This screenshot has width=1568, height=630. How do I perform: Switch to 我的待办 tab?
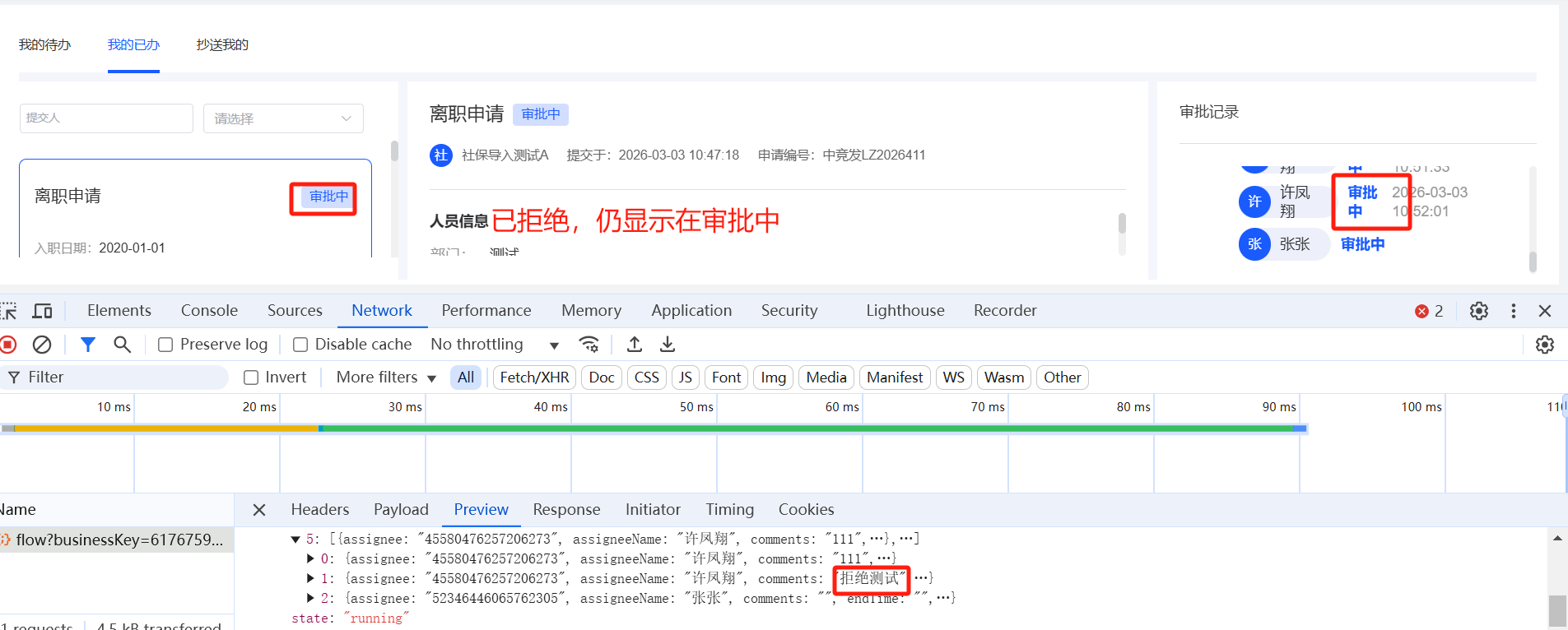[45, 45]
